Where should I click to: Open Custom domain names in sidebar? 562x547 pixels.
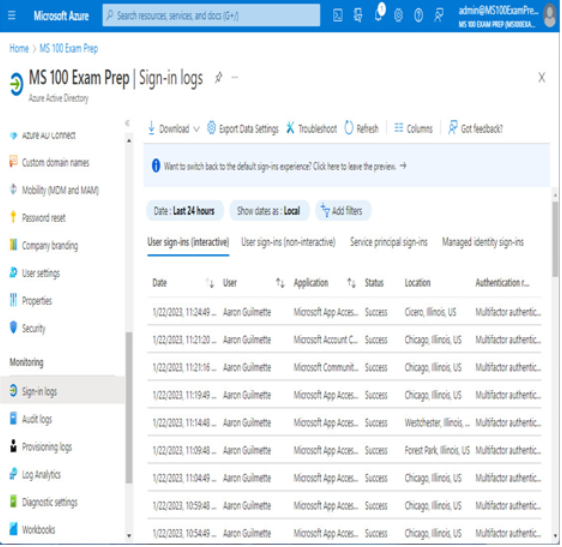[56, 163]
